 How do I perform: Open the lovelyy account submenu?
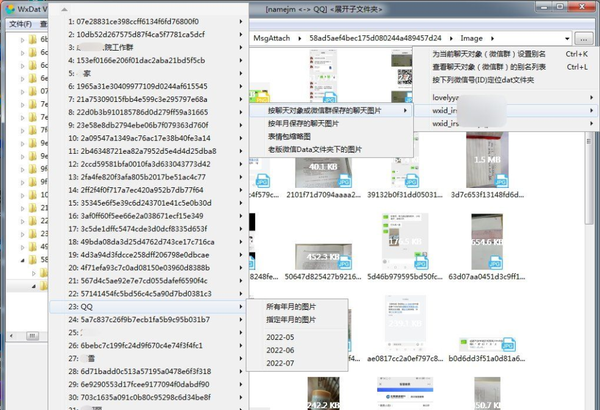506,98
